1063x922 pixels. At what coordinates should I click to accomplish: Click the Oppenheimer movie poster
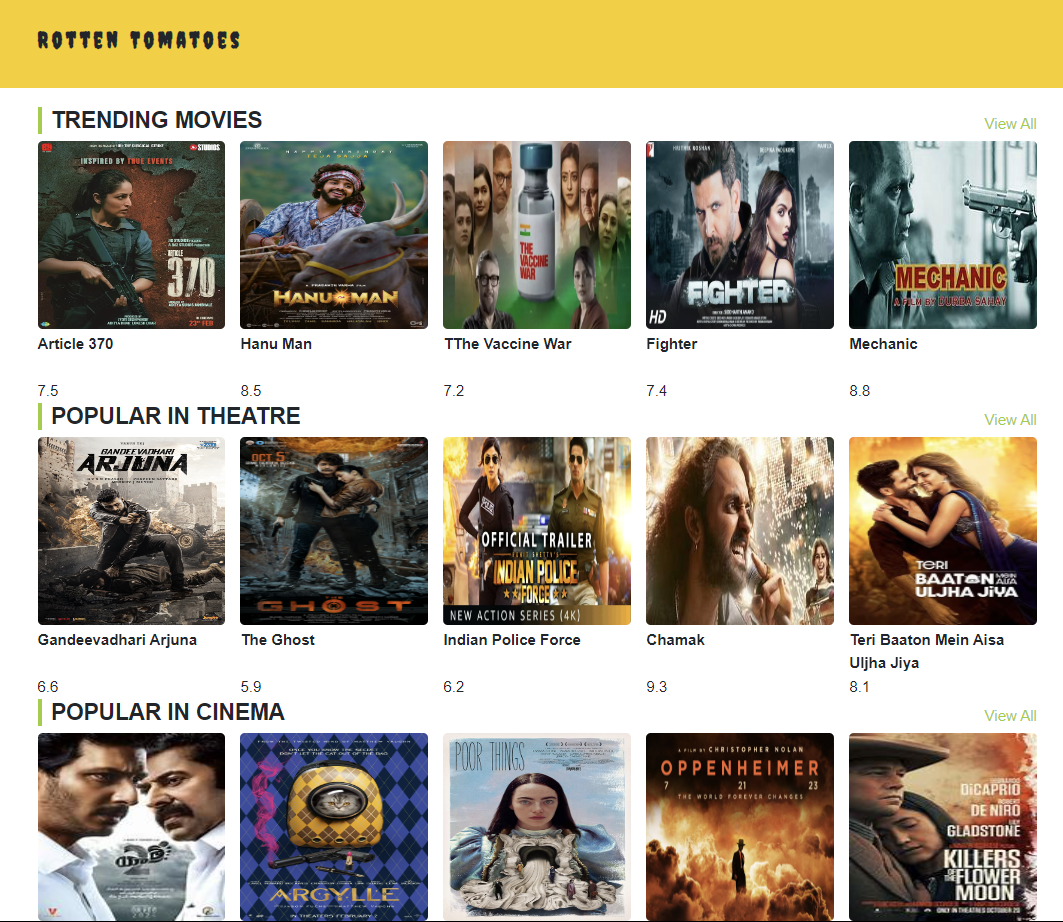point(740,826)
